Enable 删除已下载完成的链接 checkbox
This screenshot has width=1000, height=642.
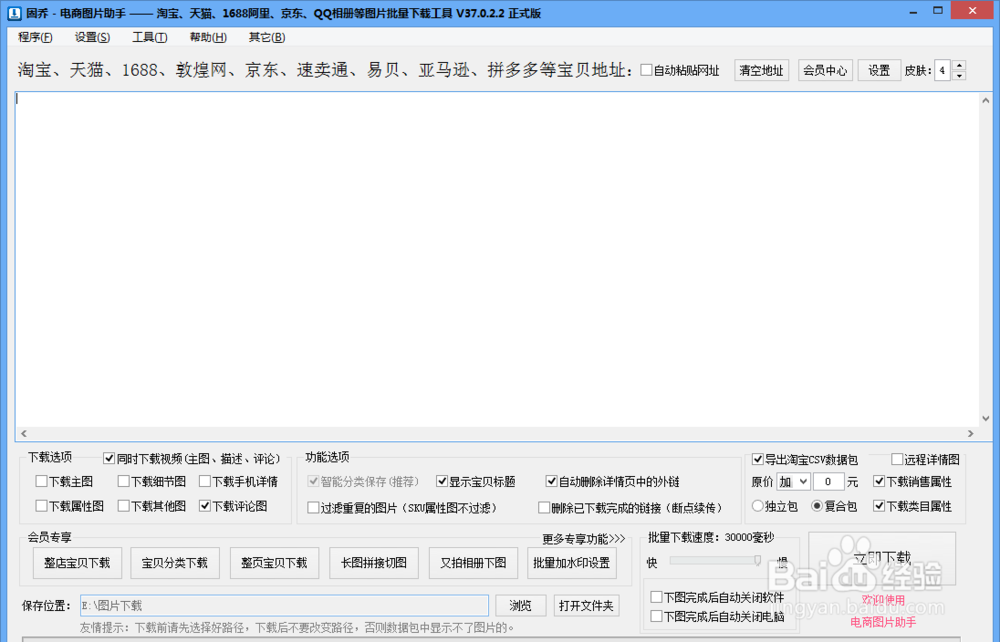click(544, 508)
